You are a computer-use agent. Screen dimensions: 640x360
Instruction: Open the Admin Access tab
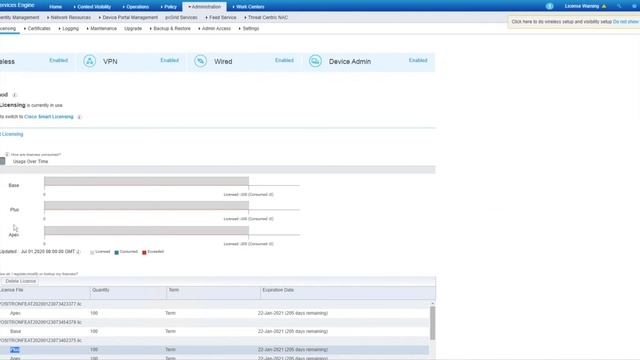[214, 29]
